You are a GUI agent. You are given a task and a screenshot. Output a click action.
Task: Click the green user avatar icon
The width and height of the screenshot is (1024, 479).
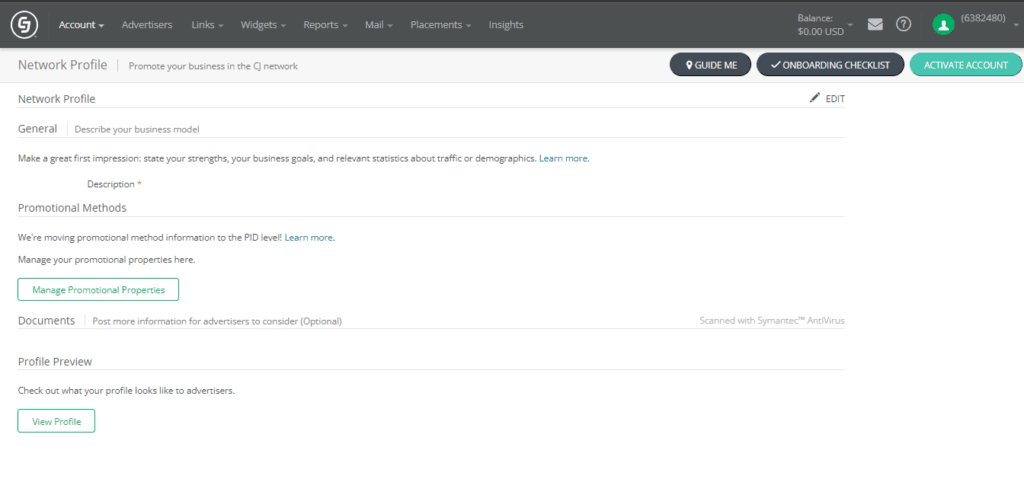point(942,24)
